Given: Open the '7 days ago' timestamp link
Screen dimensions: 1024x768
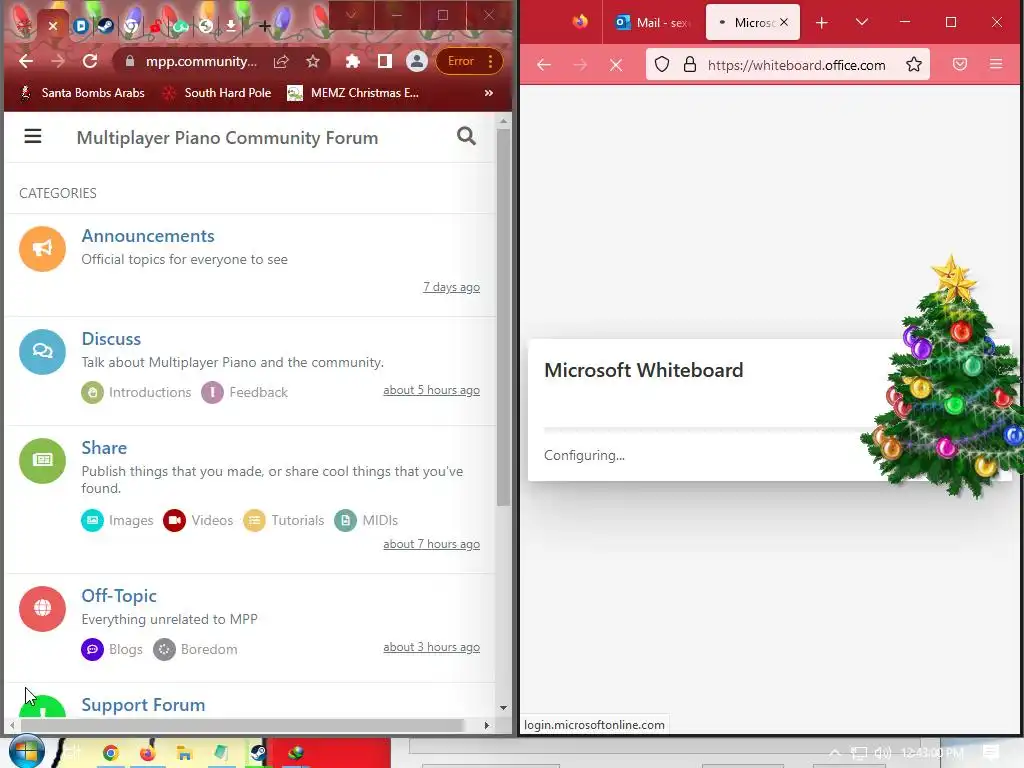Looking at the screenshot, I should point(451,287).
